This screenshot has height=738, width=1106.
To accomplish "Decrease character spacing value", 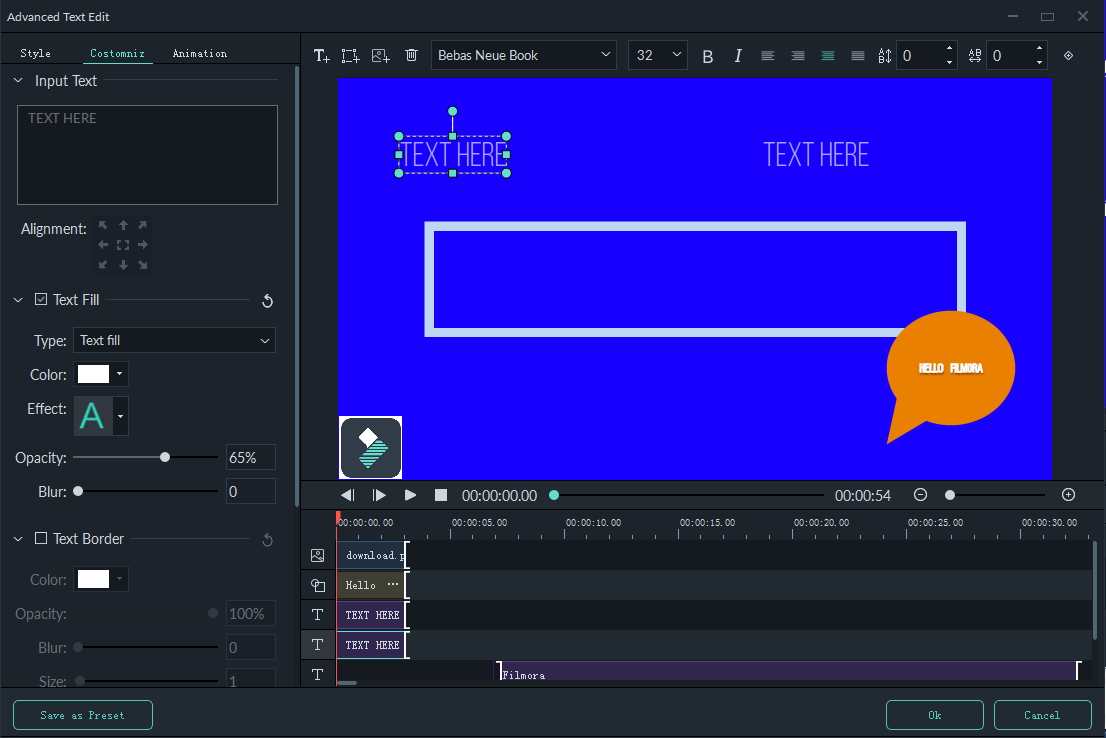I will pos(1039,63).
